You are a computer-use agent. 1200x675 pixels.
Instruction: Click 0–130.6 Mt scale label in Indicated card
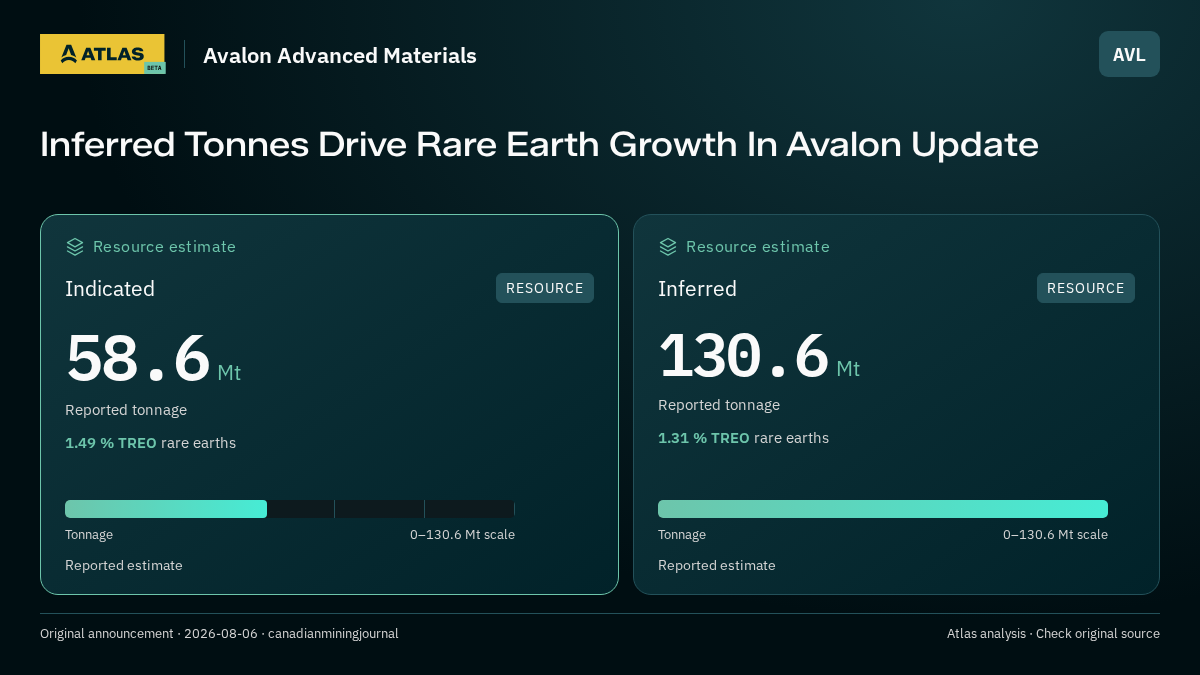coord(462,535)
